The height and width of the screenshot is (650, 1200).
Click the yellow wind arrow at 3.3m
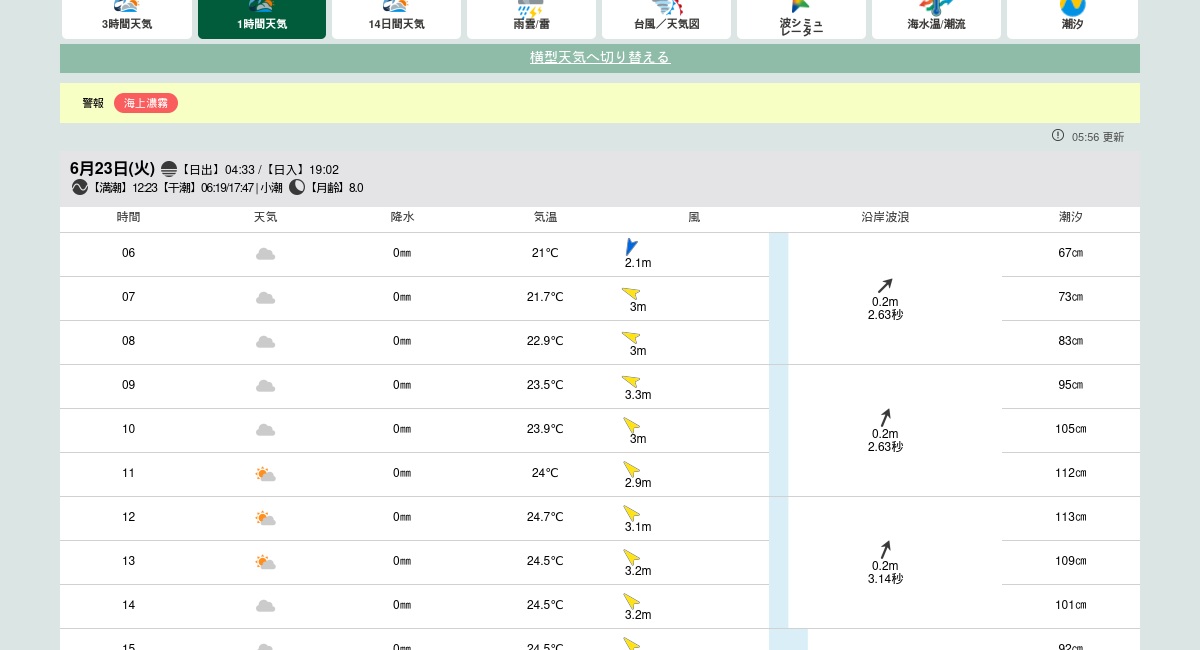(x=631, y=381)
